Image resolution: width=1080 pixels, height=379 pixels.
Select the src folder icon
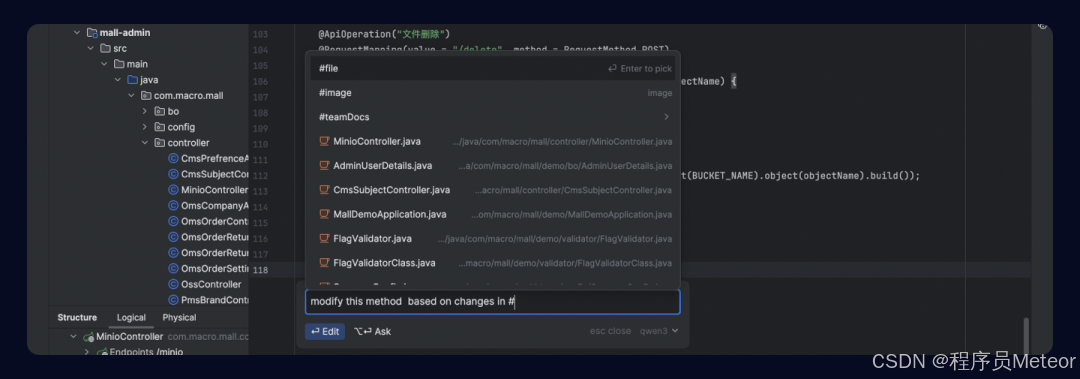pyautogui.click(x=105, y=48)
